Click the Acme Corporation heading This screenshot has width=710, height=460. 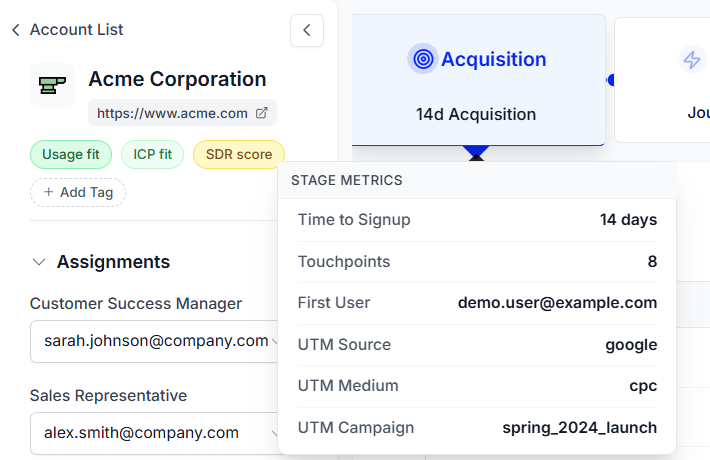(177, 79)
